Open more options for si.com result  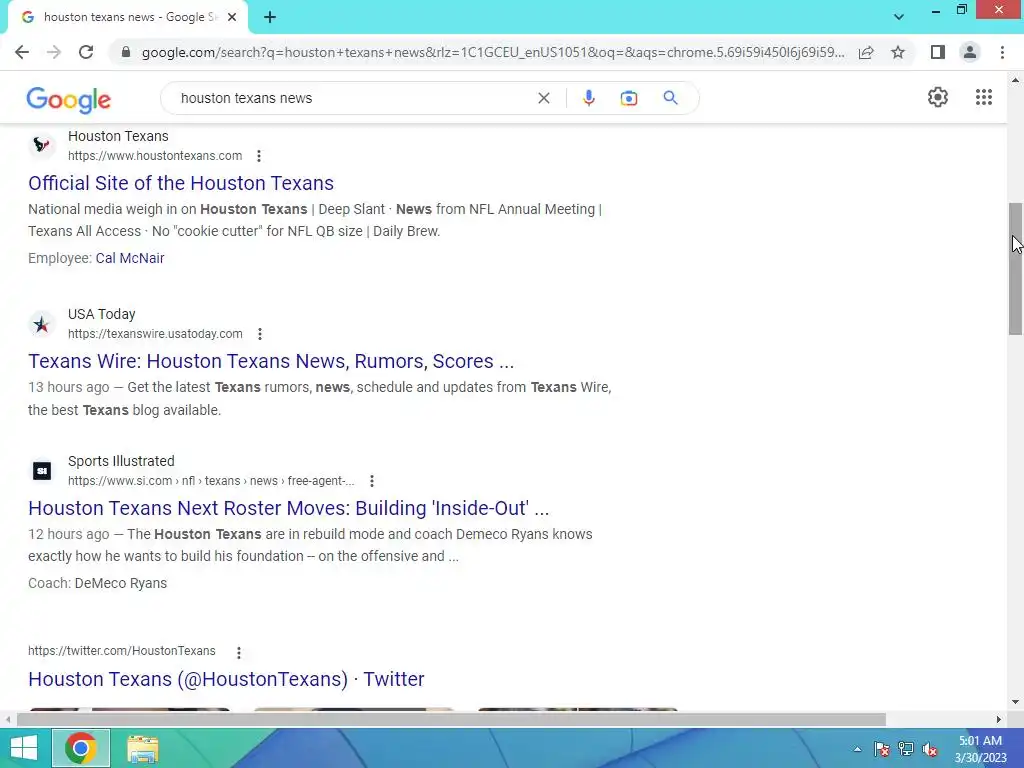372,481
